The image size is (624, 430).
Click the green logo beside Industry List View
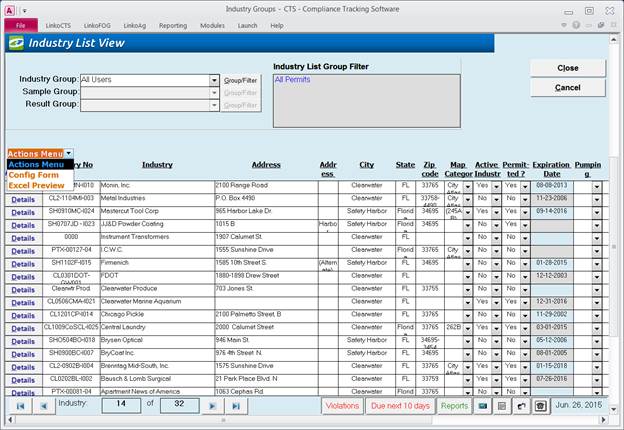[15, 43]
